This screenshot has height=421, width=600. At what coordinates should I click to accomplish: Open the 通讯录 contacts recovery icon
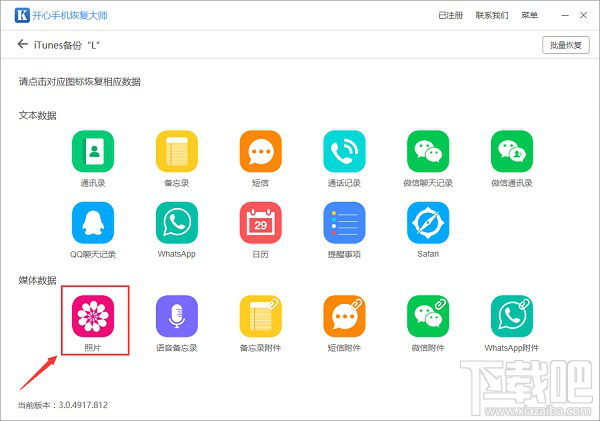click(93, 151)
